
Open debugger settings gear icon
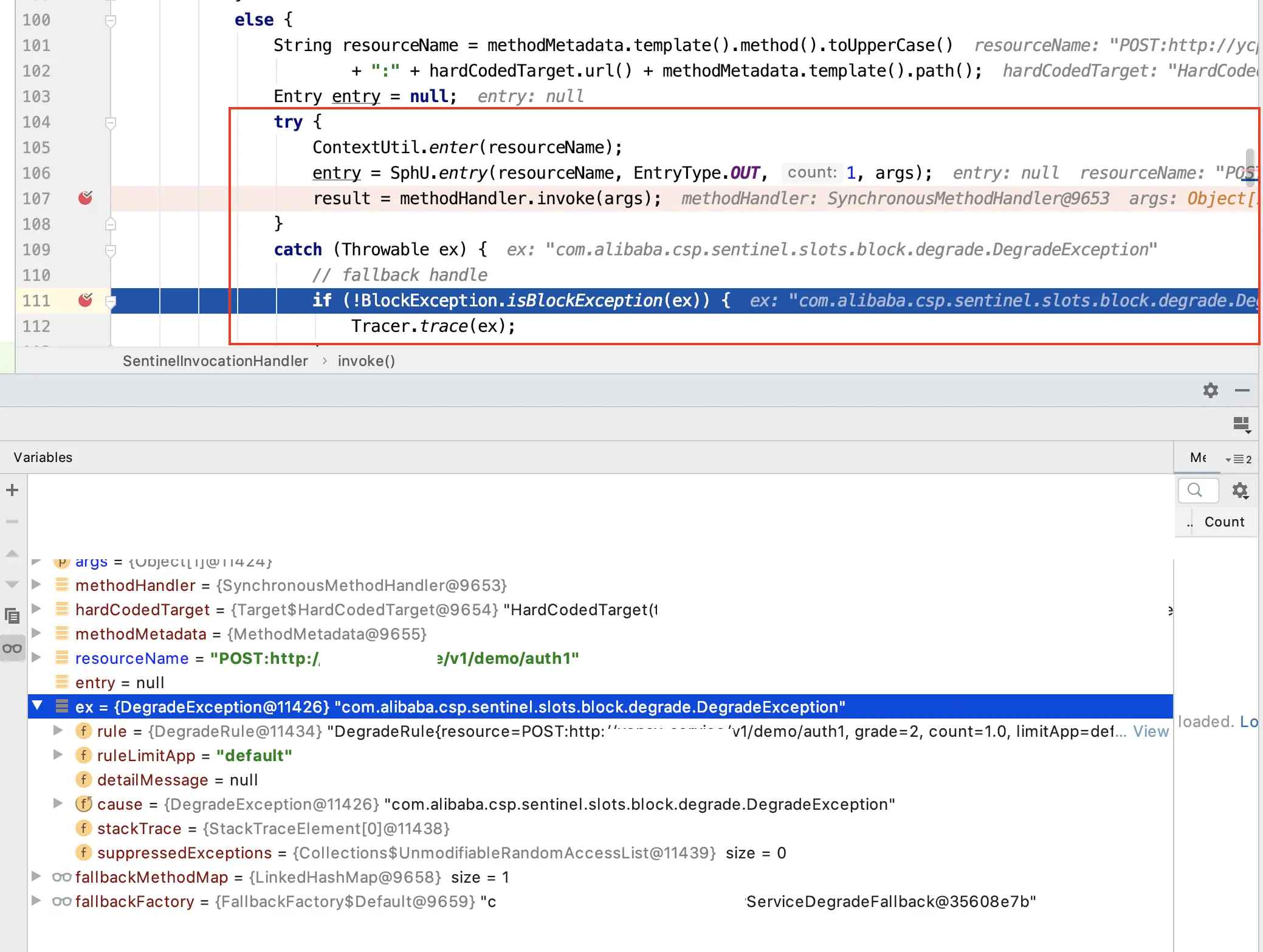[1210, 390]
